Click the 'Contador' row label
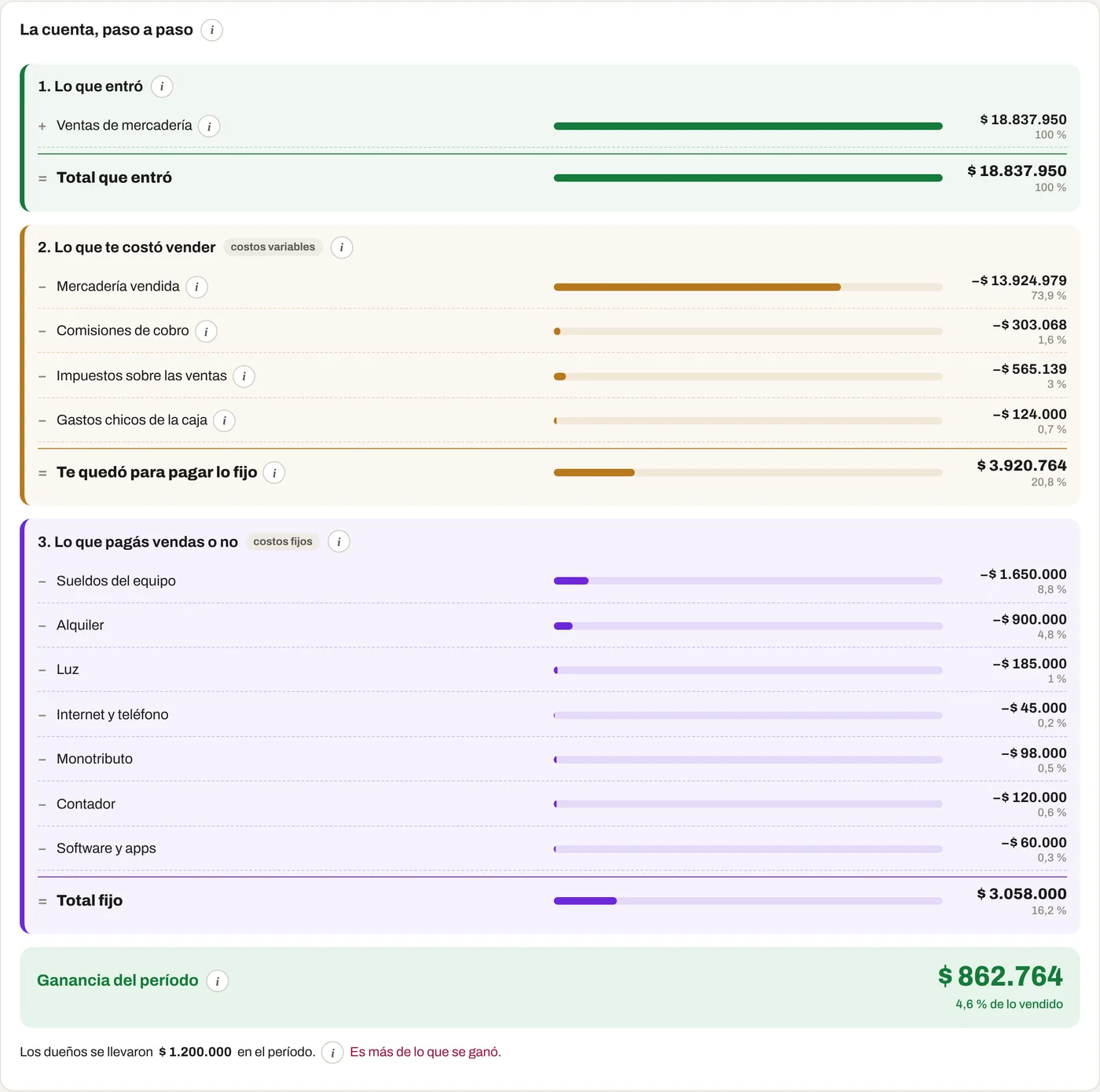1100x1092 pixels. click(x=86, y=804)
